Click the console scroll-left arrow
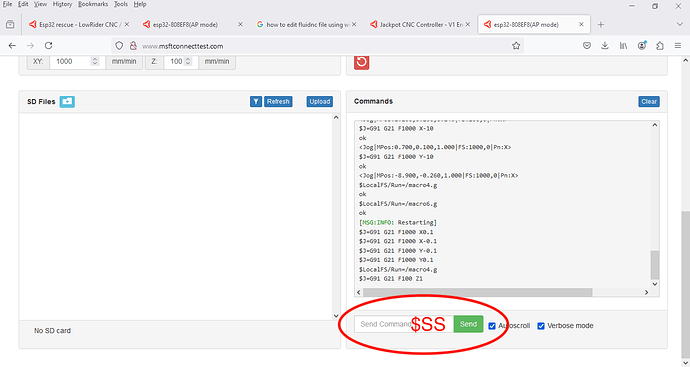 [x=359, y=293]
